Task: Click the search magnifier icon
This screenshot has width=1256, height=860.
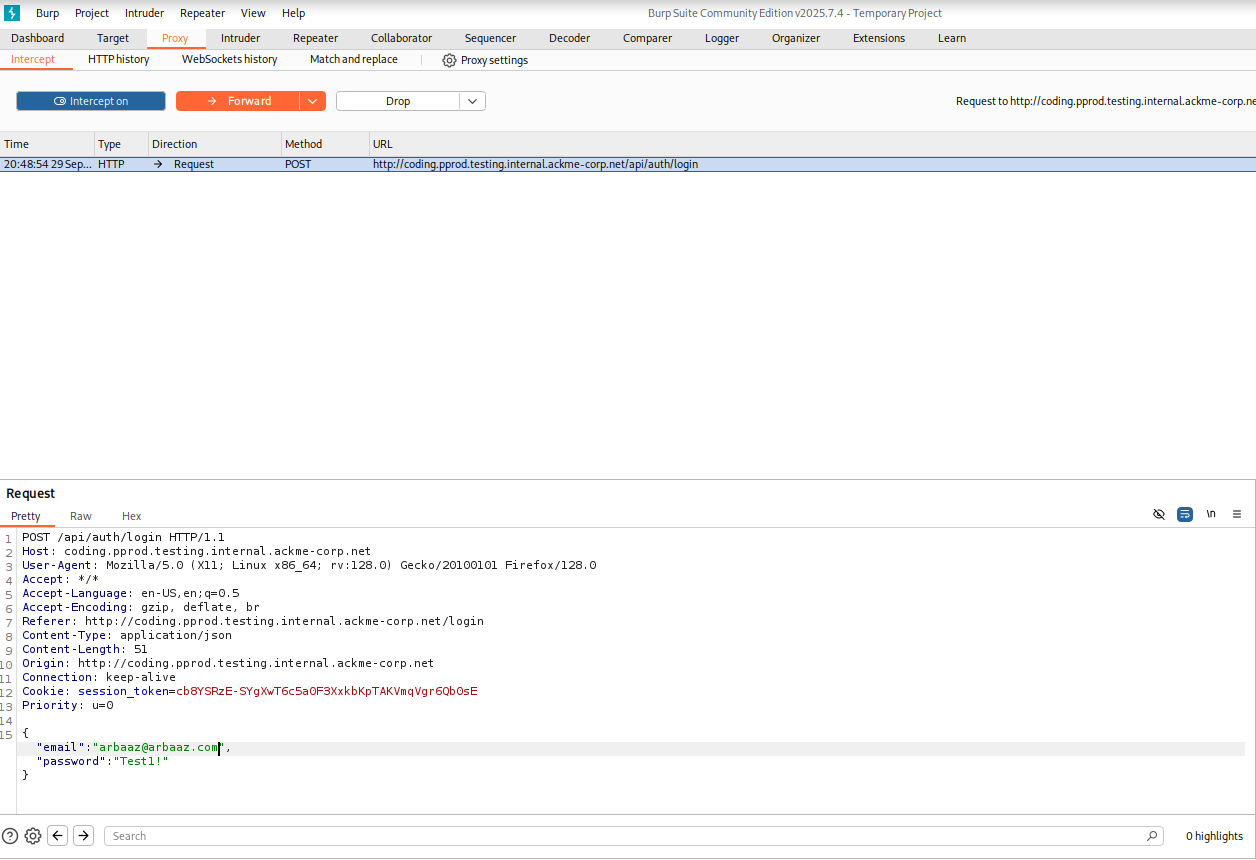Action: coord(1153,836)
